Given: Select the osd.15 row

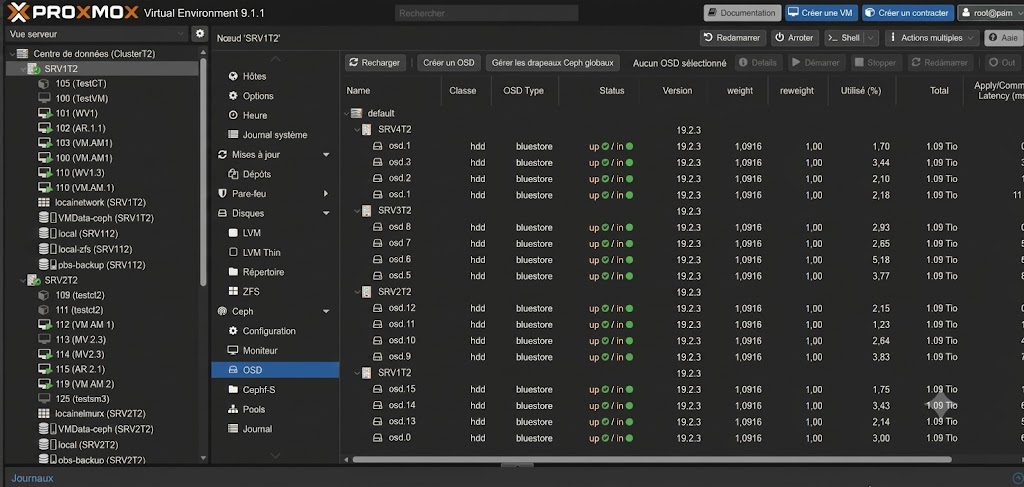Looking at the screenshot, I should (682, 389).
